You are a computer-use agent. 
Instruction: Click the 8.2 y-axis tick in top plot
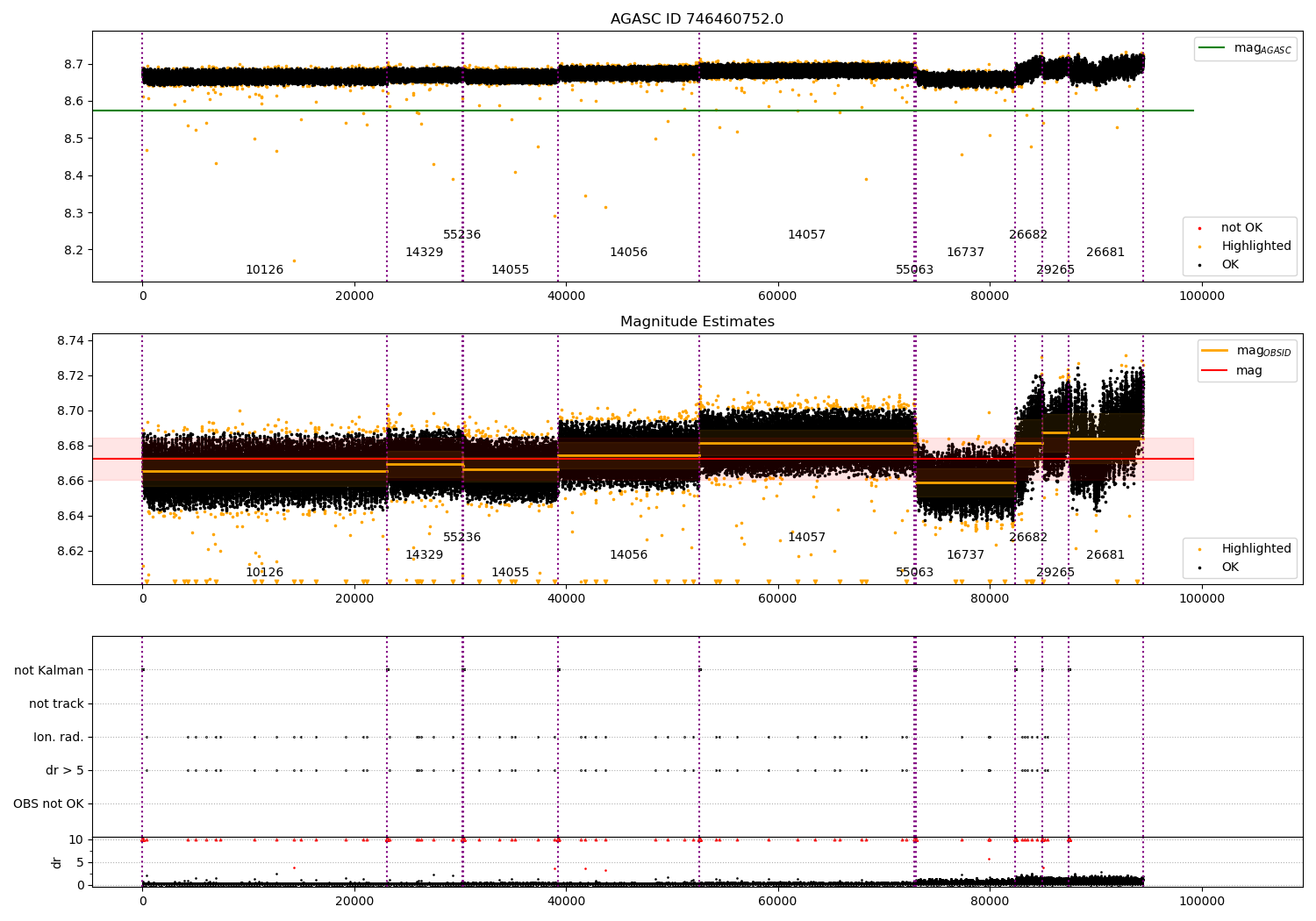click(74, 250)
